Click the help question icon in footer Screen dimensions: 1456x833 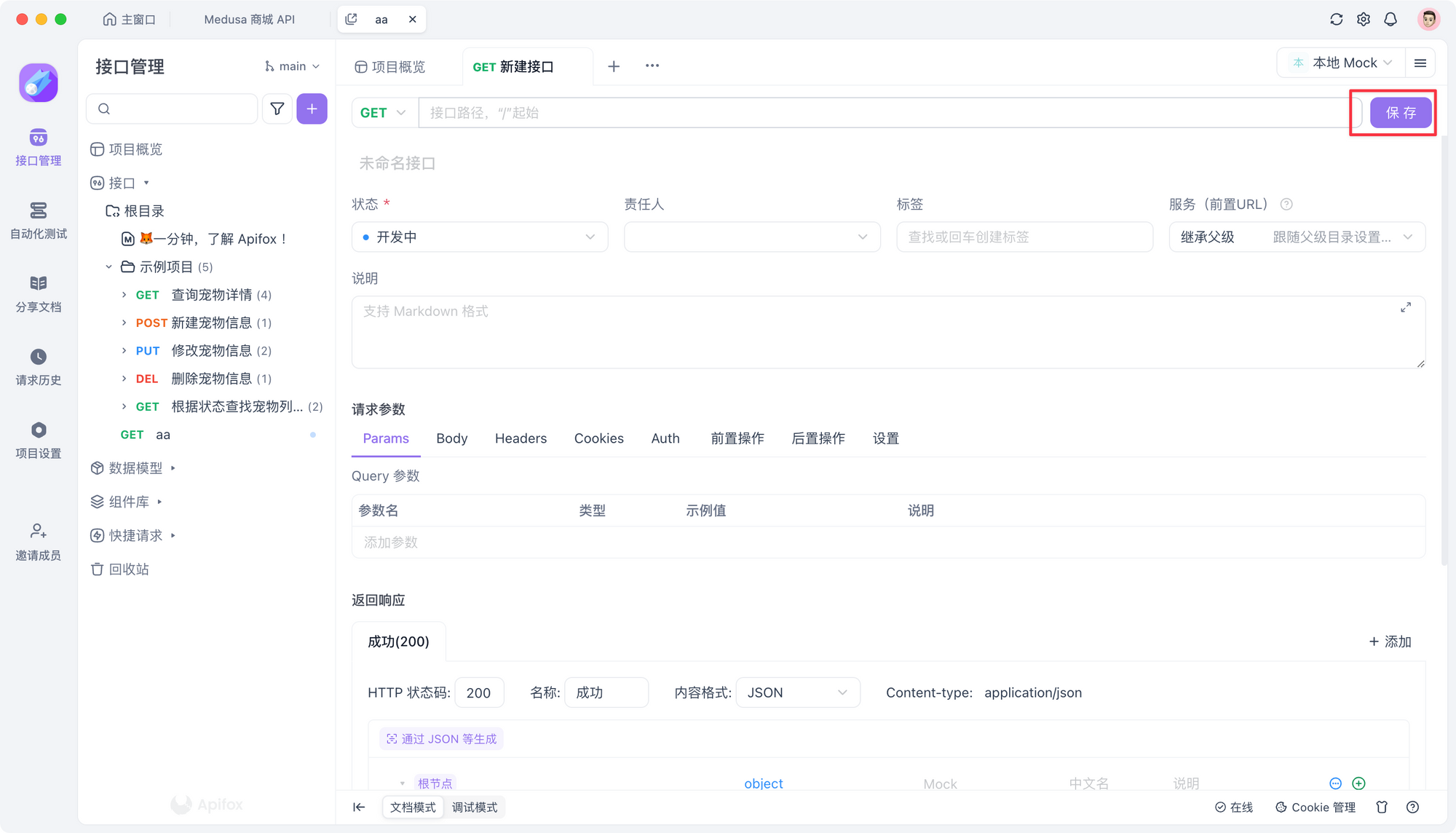[1412, 807]
